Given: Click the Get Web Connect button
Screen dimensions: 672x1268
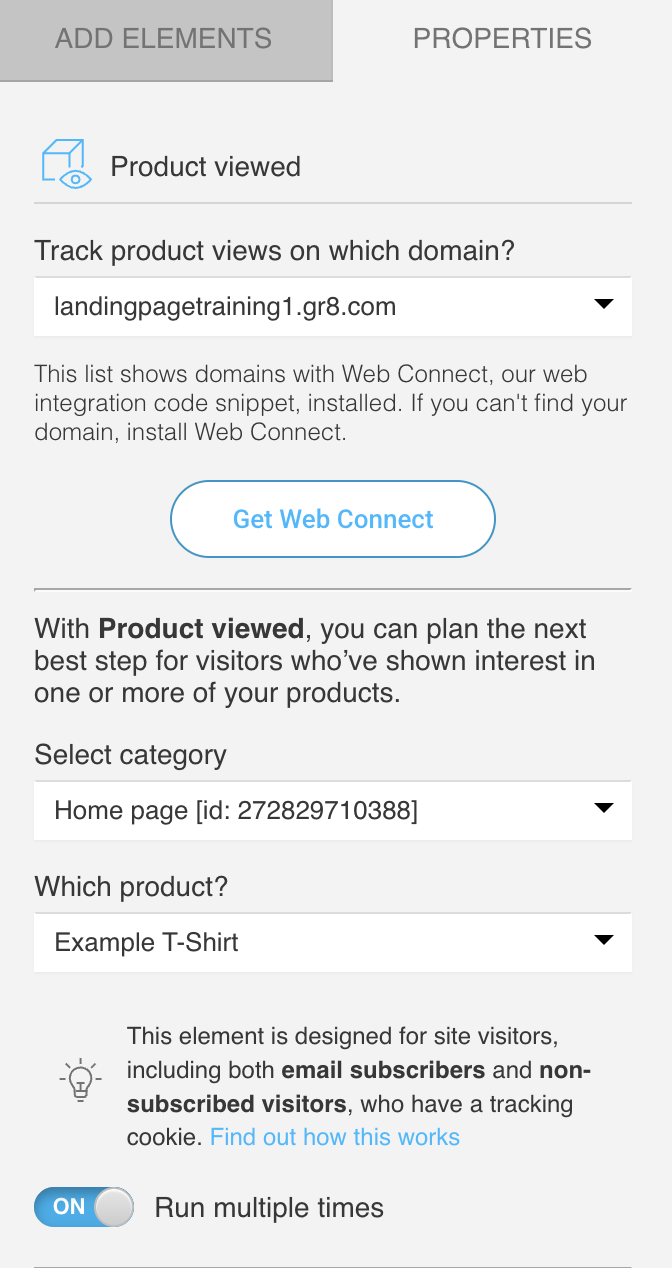Looking at the screenshot, I should (333, 519).
